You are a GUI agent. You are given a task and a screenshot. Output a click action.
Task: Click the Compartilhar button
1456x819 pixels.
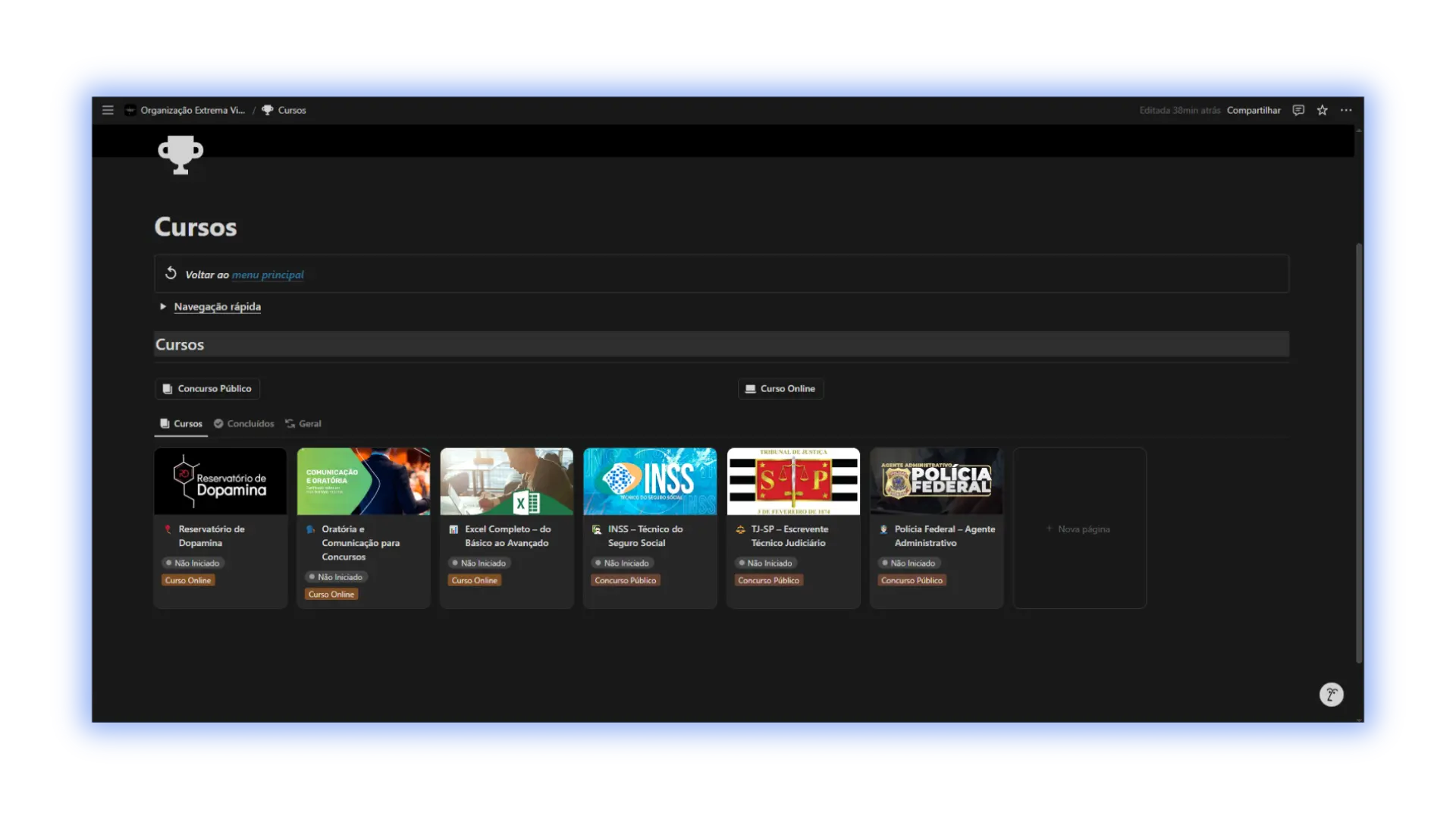pyautogui.click(x=1254, y=110)
